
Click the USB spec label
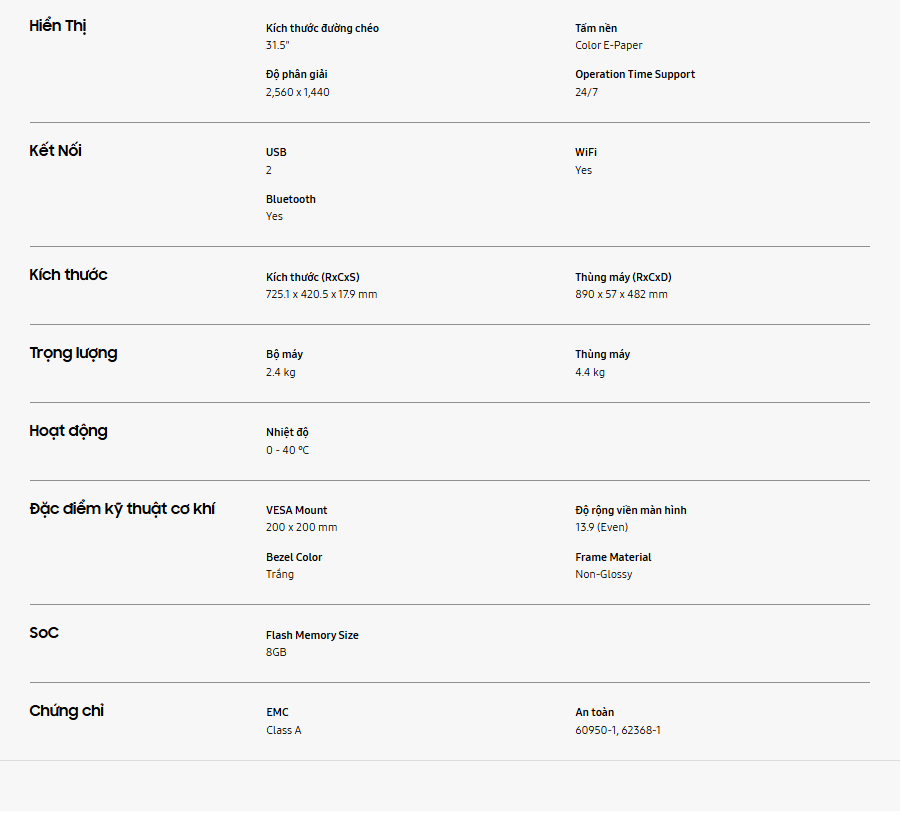click(276, 152)
